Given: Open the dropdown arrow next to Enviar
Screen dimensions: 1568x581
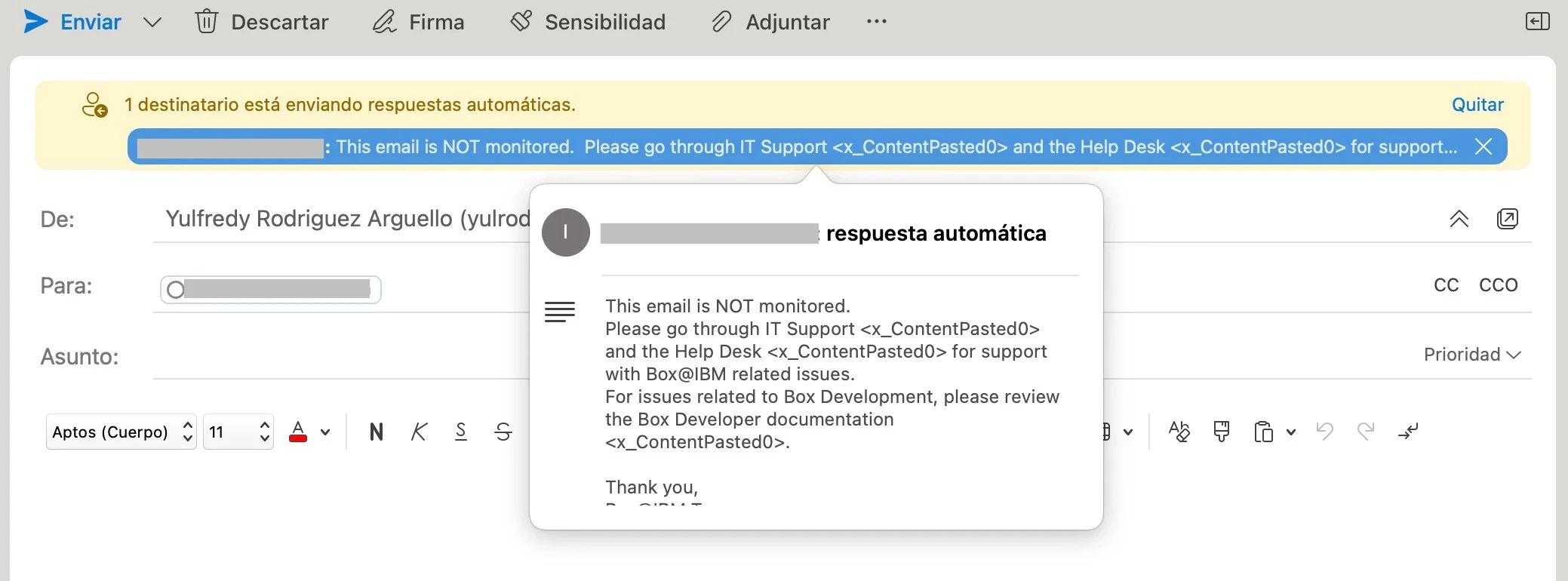Looking at the screenshot, I should point(152,23).
